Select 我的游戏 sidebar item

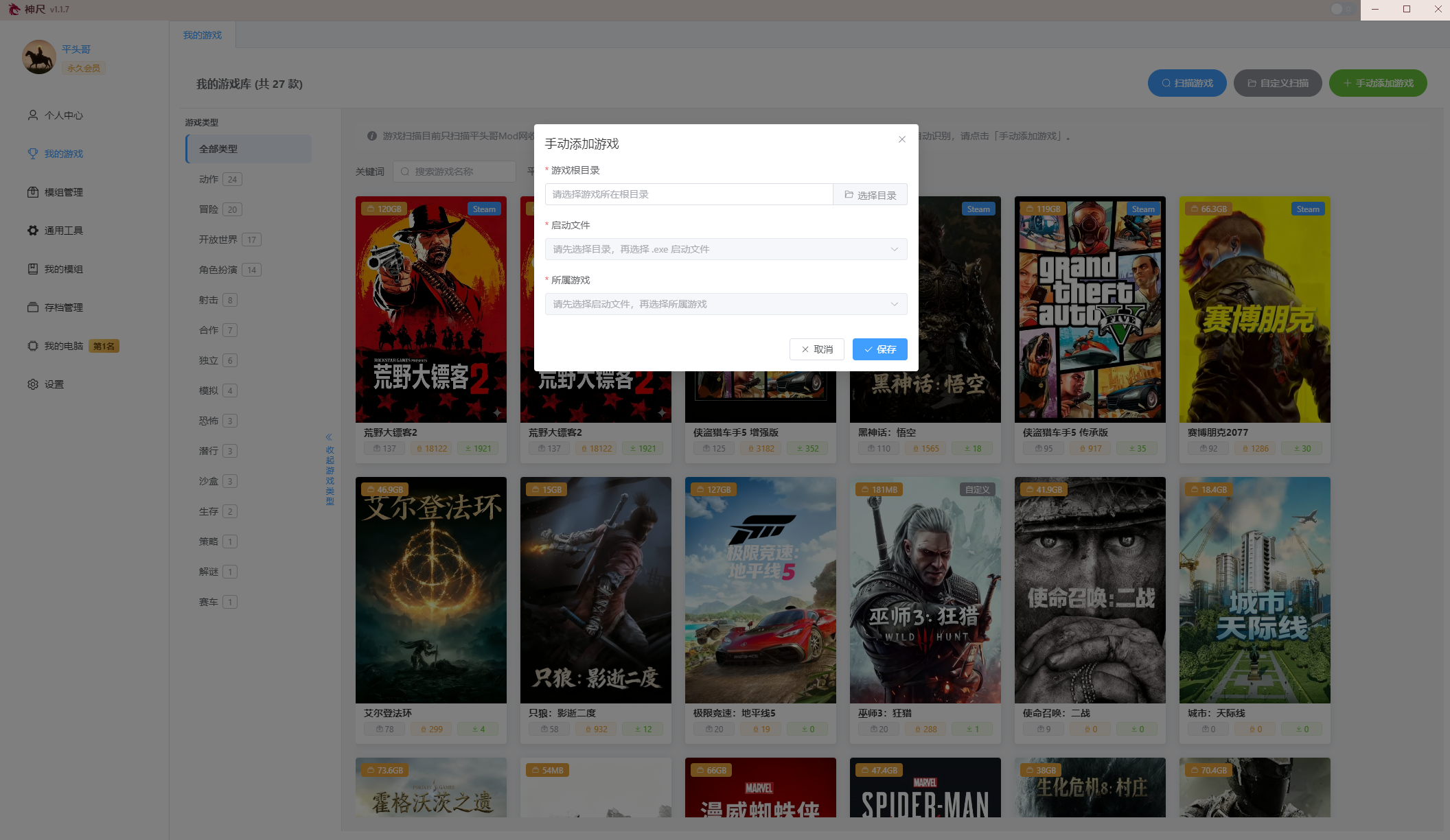point(55,154)
